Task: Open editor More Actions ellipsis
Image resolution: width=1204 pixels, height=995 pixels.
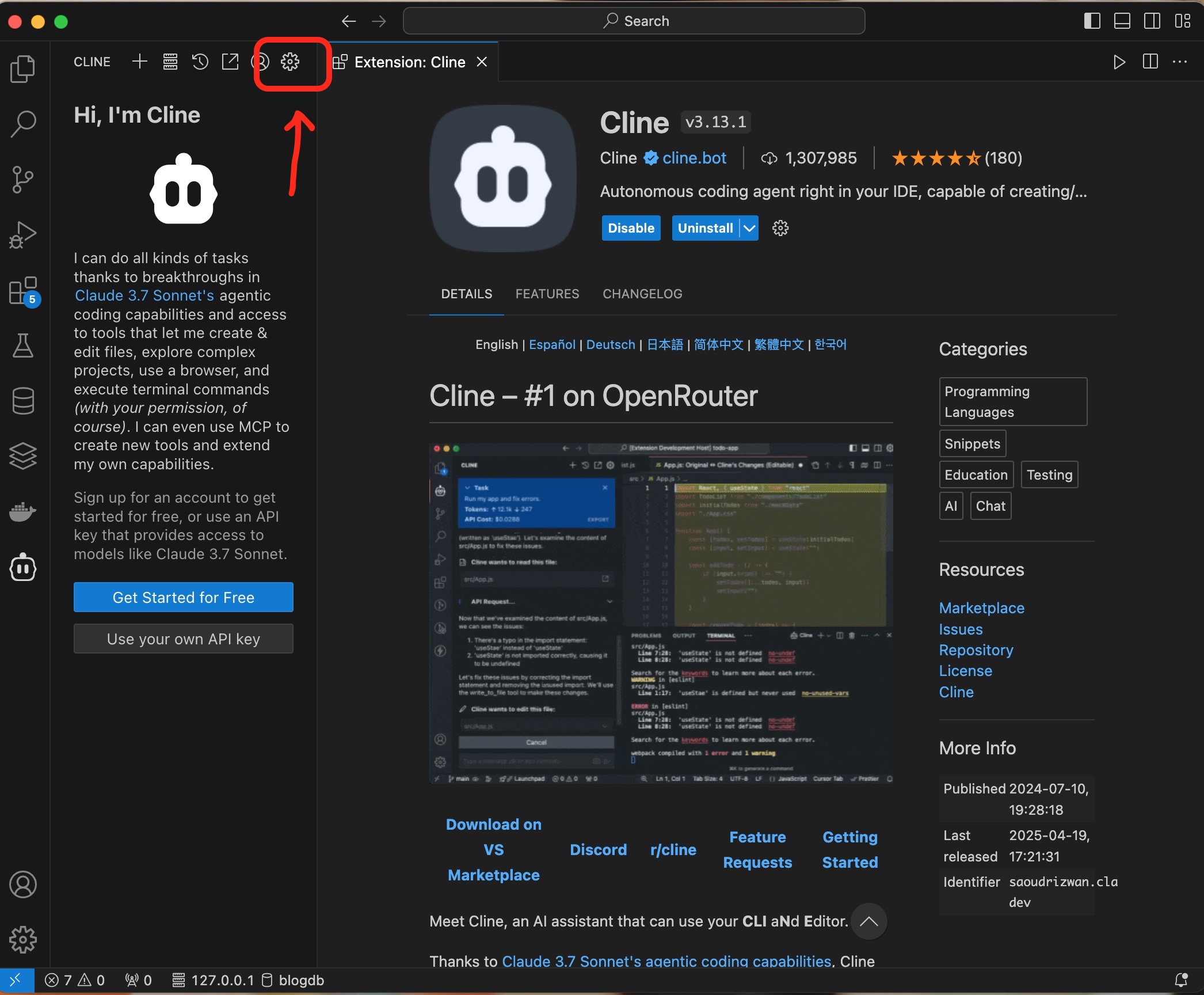Action: 1180,62
